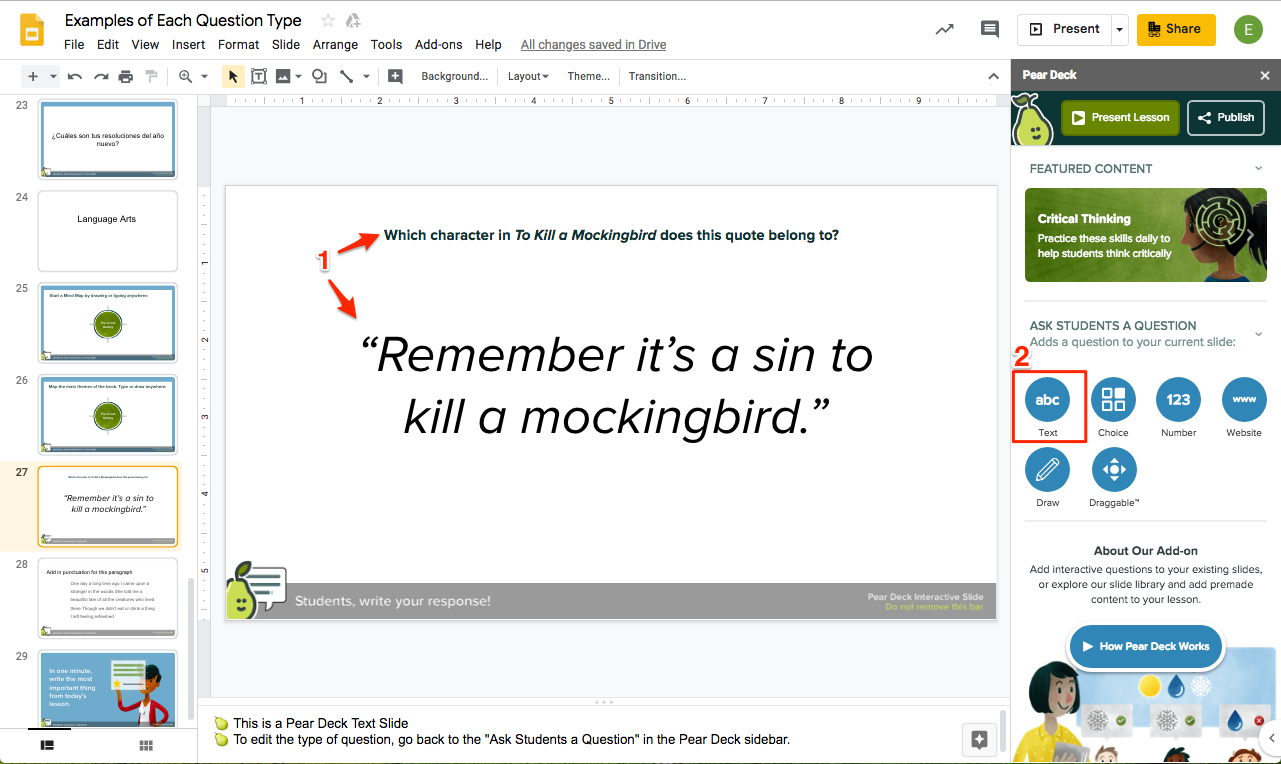This screenshot has height=764, width=1281.
Task: Open the Present options dropdown arrow
Action: [x=1120, y=29]
